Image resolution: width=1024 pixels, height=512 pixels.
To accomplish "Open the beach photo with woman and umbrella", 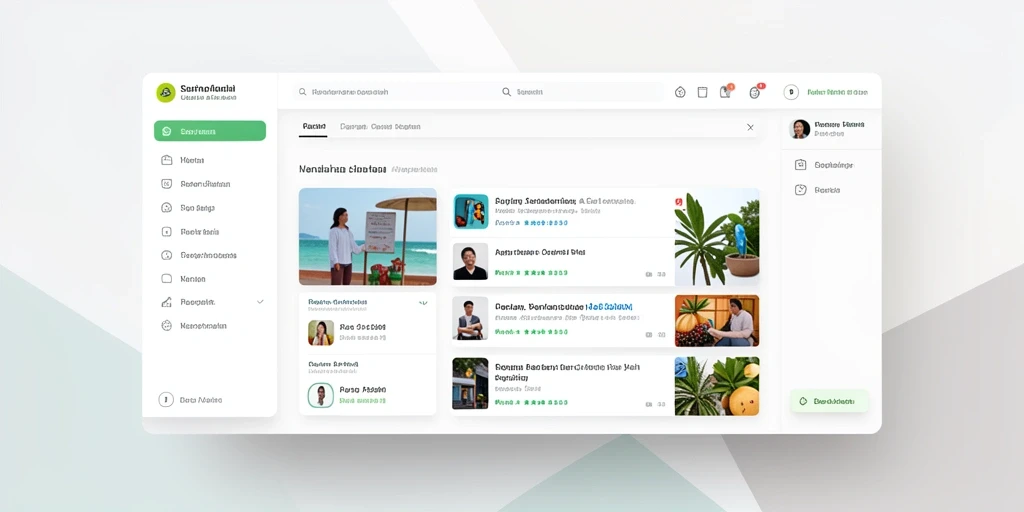I will point(368,236).
